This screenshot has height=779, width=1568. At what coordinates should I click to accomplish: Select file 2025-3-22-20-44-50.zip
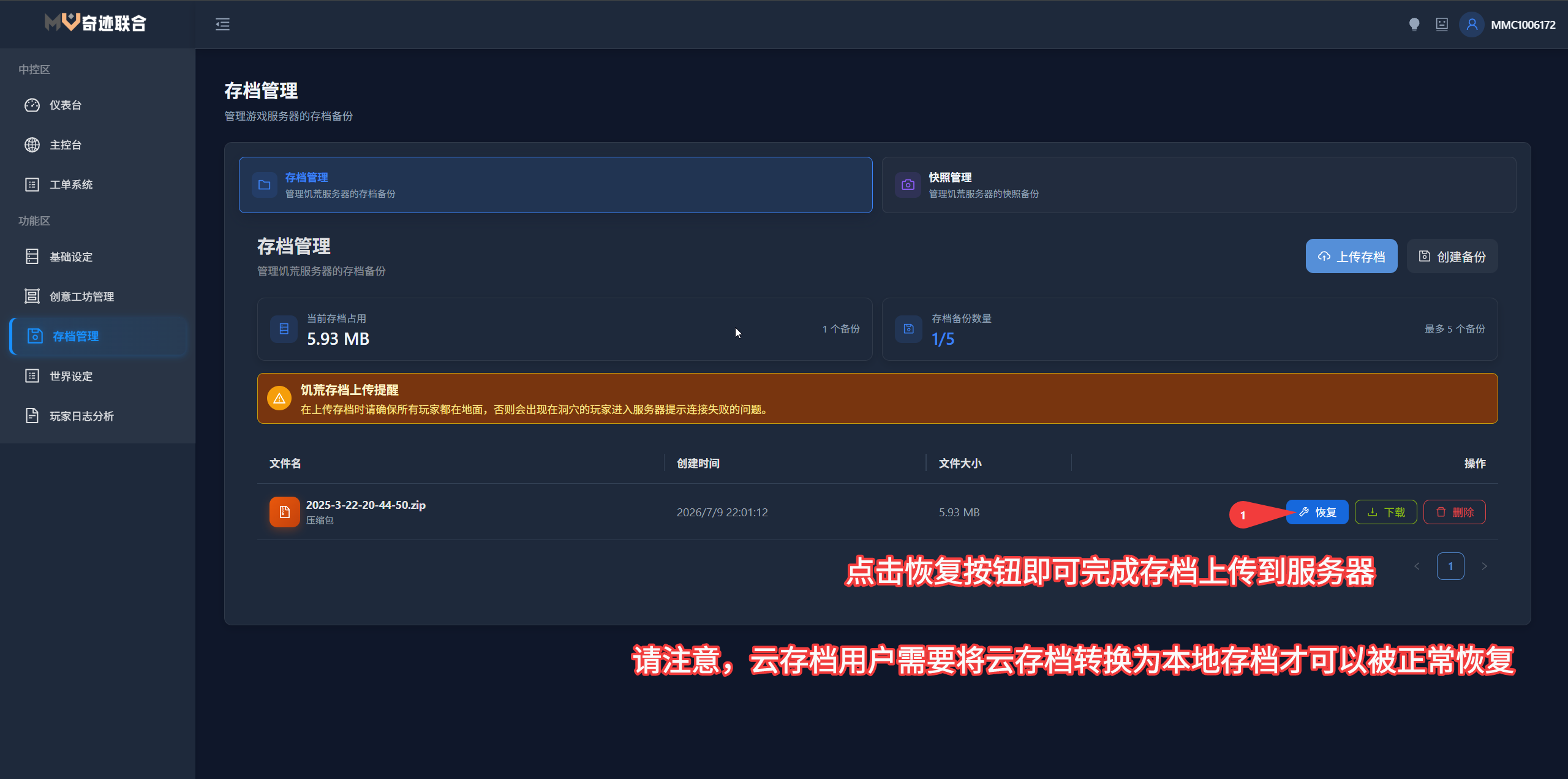pyautogui.click(x=366, y=505)
